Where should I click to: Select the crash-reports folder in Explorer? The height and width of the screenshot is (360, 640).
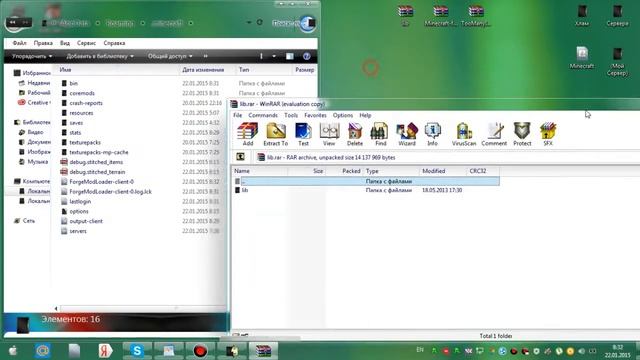[86, 103]
